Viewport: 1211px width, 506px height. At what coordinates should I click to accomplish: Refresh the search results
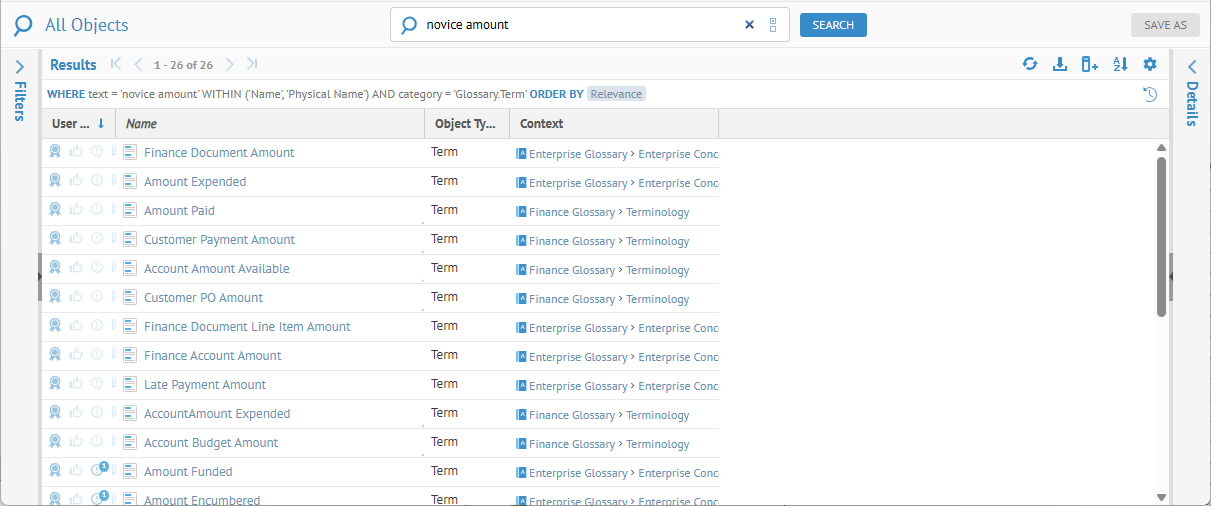point(1029,64)
